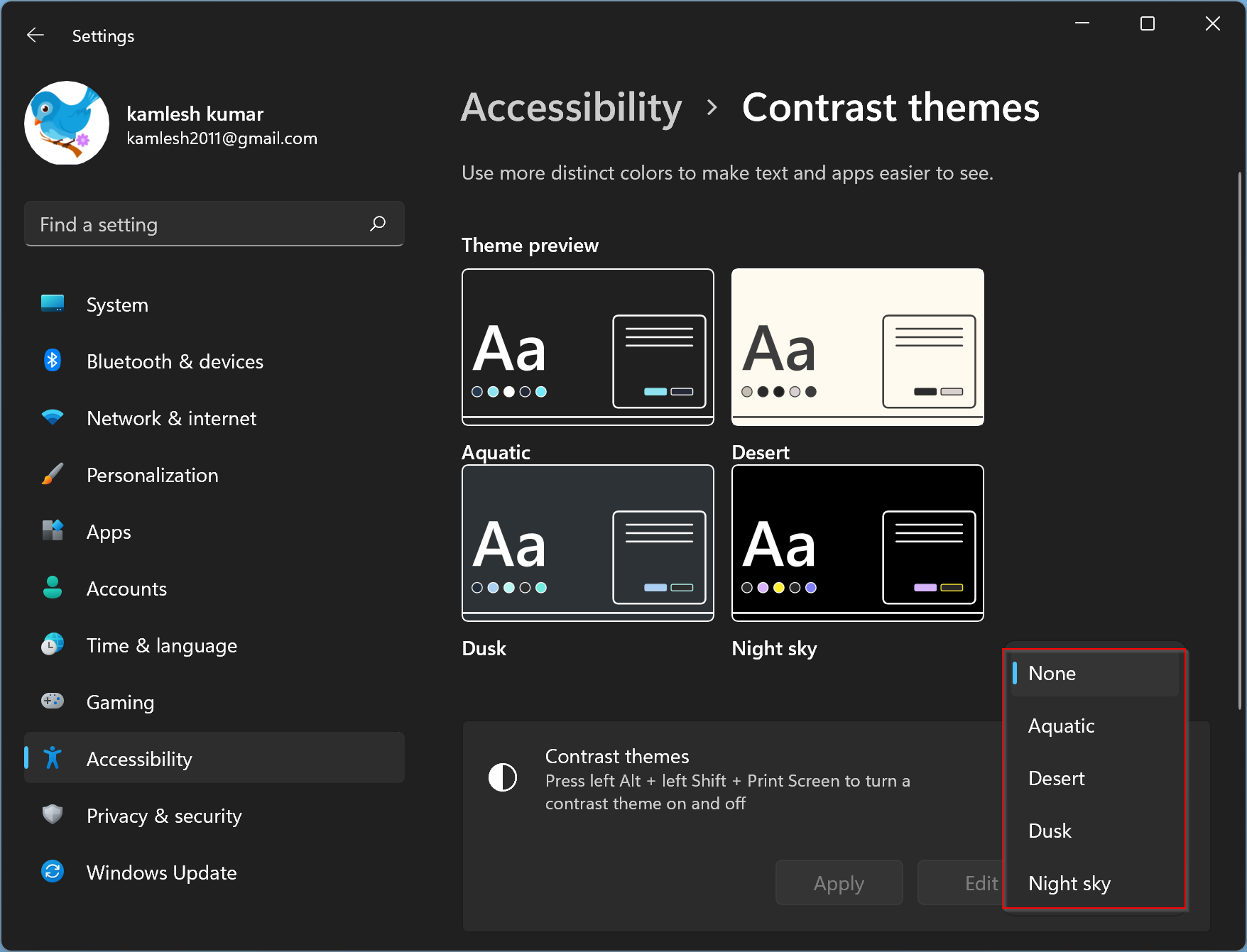
Task: Choose Aquatic from the dropdown list
Action: tap(1094, 726)
